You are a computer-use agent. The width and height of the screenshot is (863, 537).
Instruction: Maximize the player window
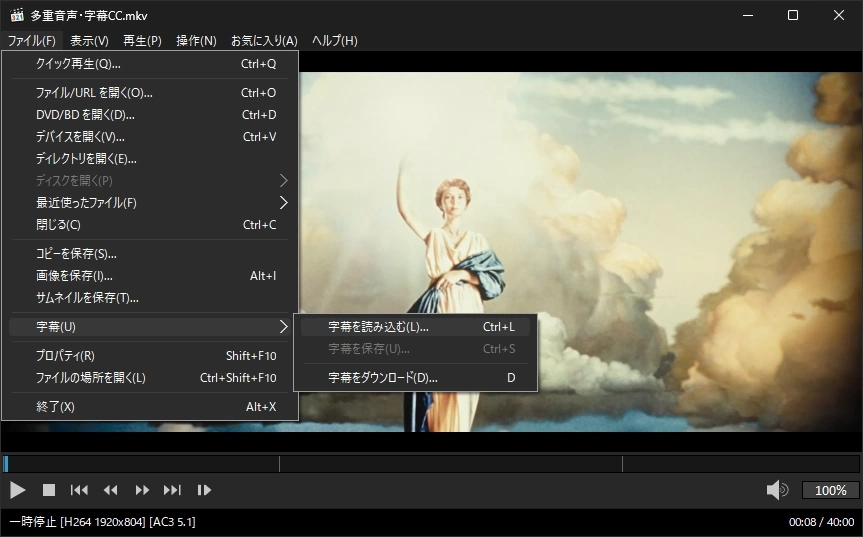click(793, 15)
